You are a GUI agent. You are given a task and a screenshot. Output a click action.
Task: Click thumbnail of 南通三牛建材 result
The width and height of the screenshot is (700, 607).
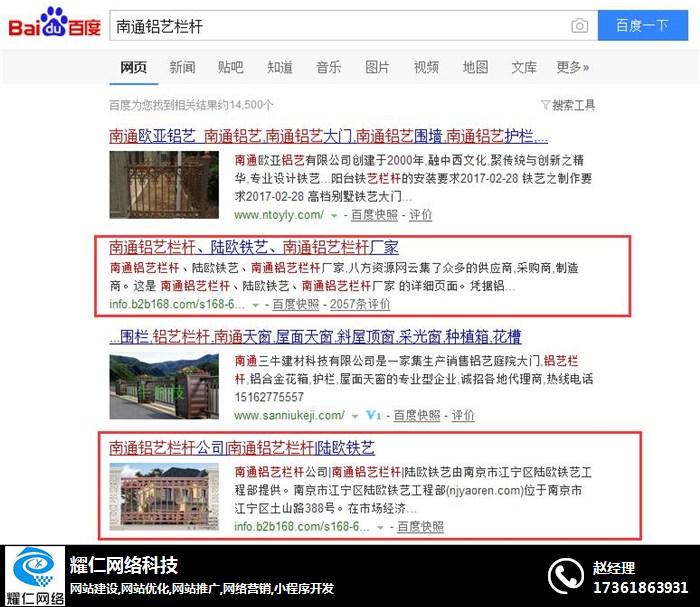pos(164,386)
